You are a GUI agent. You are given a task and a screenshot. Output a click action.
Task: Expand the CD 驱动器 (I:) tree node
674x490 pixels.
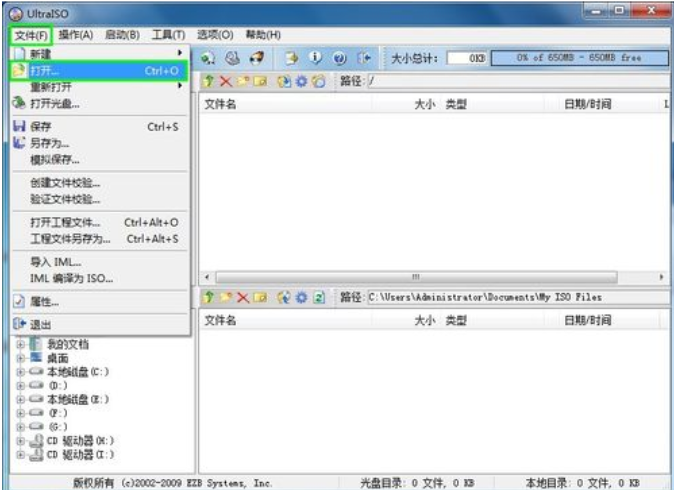(x=20, y=454)
